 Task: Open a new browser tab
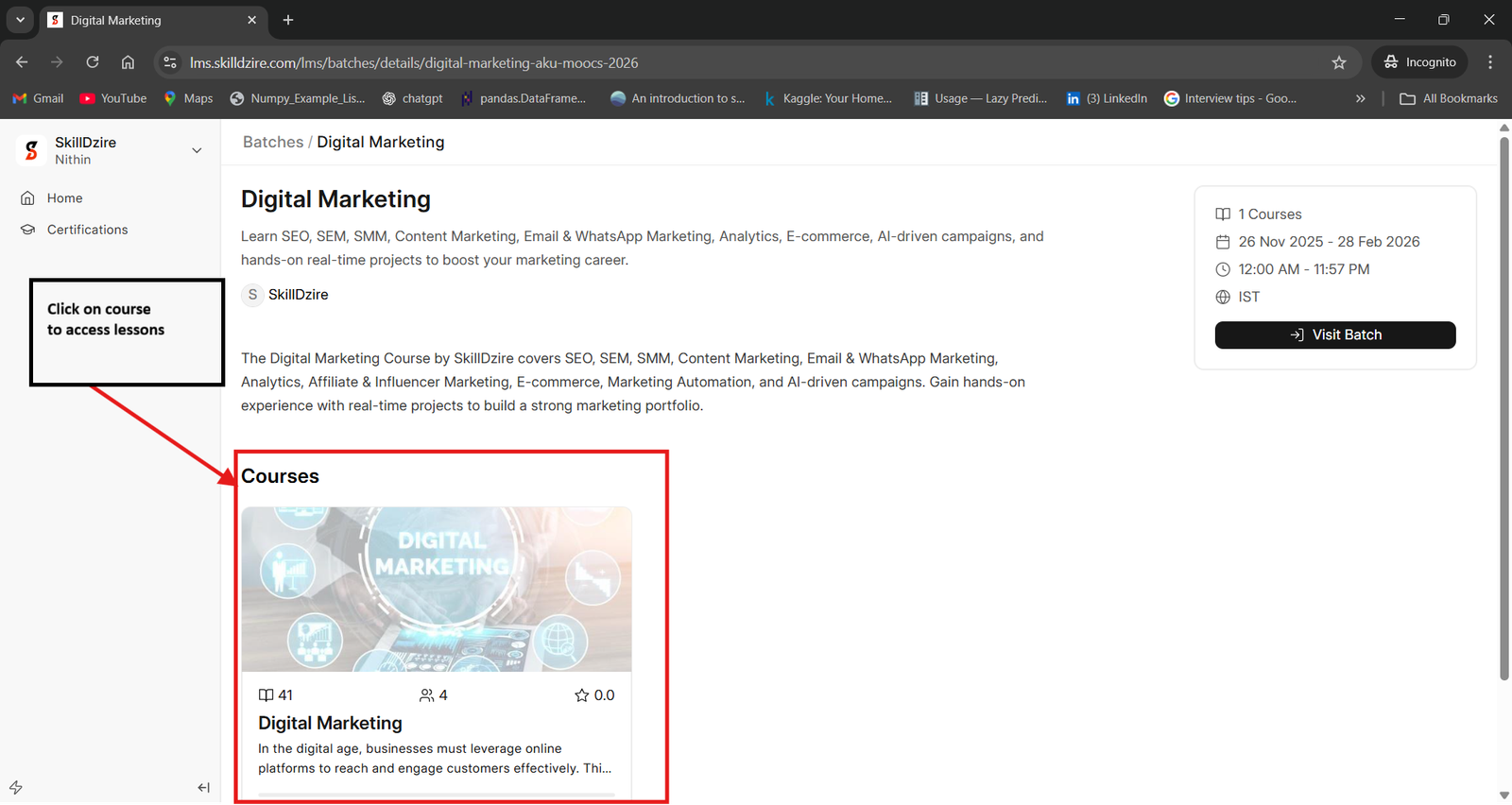[288, 20]
